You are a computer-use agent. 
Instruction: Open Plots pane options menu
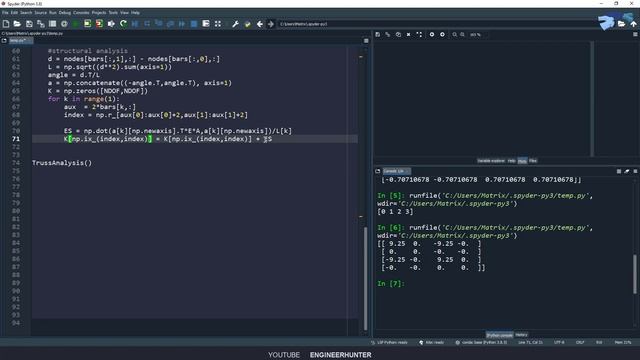[635, 35]
